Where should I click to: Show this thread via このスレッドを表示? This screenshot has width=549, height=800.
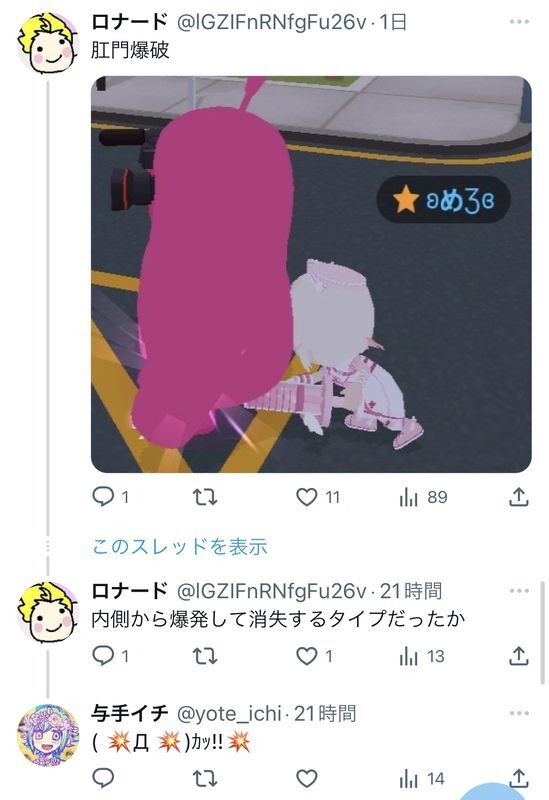[180, 546]
